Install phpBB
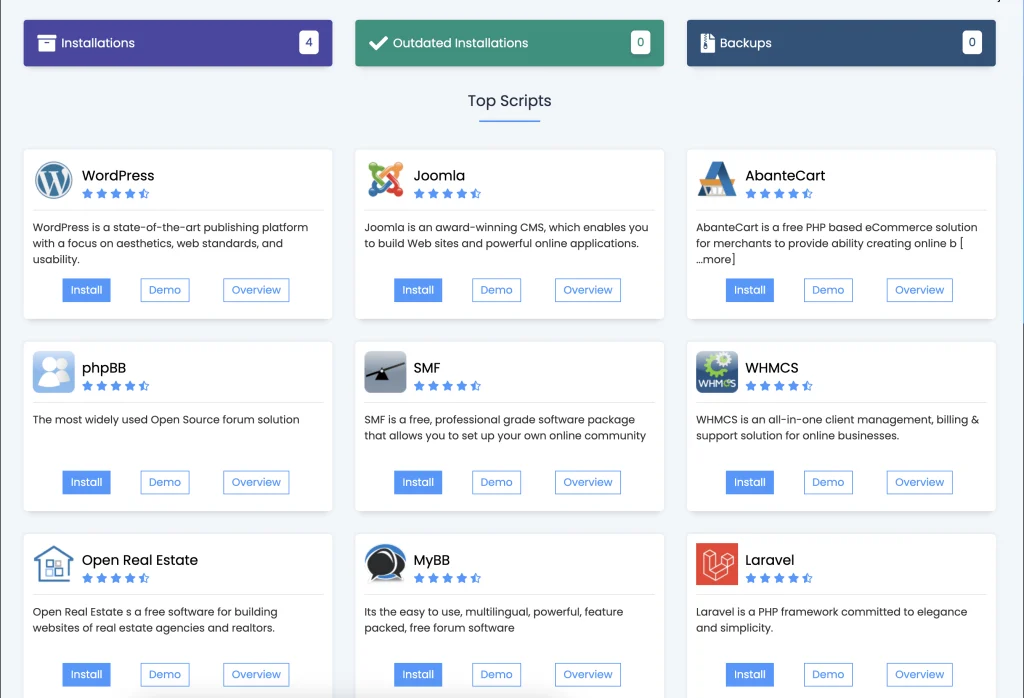The width and height of the screenshot is (1024, 698). (x=86, y=482)
